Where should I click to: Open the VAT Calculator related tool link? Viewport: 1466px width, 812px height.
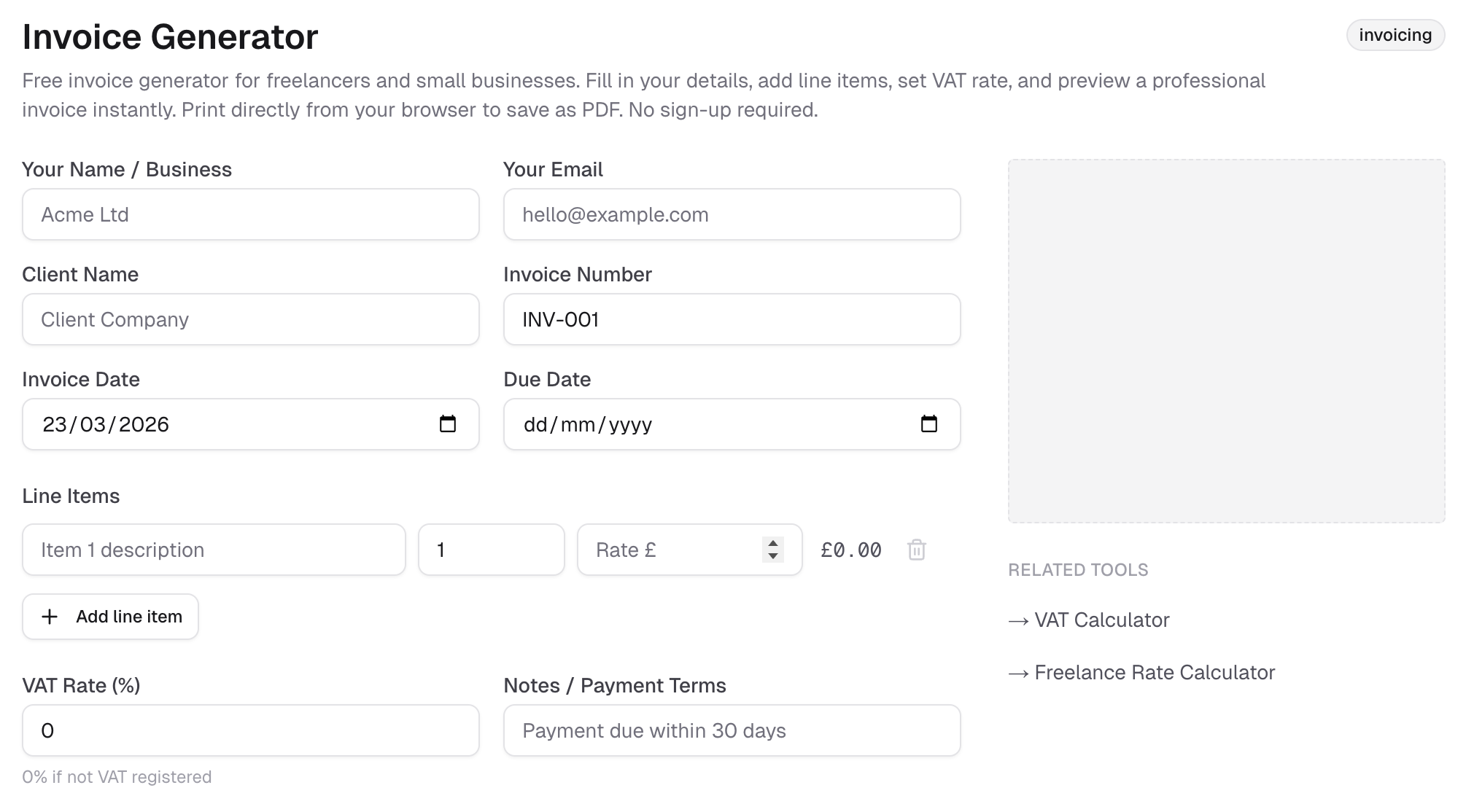[x=1101, y=620]
